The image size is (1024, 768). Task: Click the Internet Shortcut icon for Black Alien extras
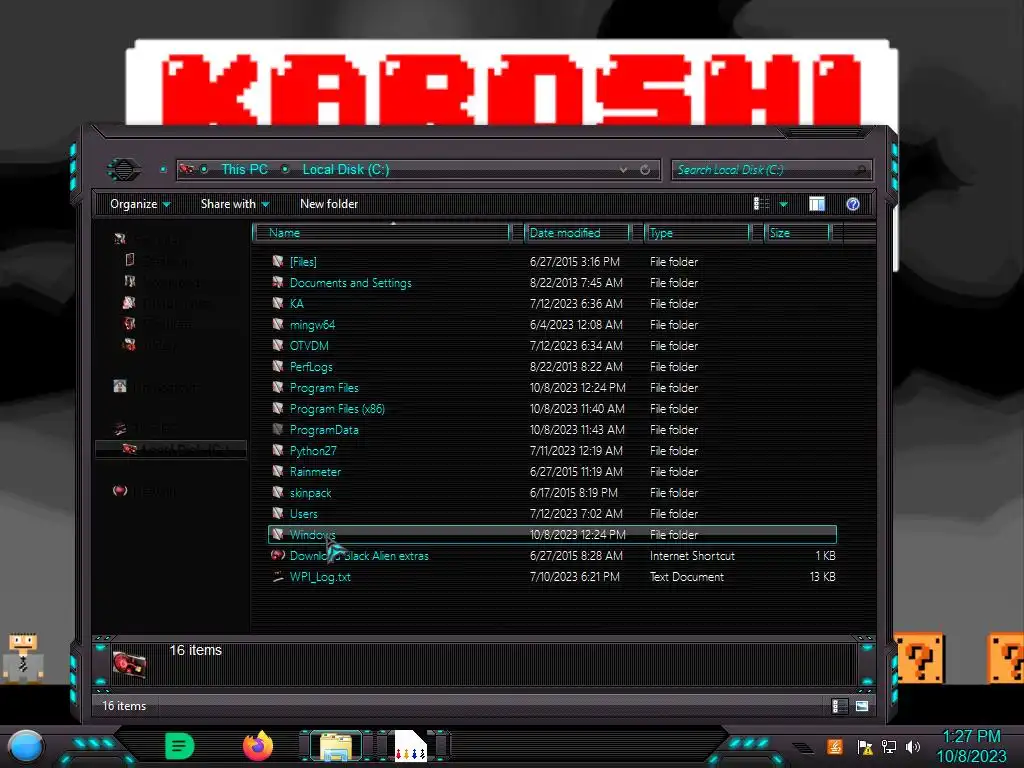click(x=278, y=555)
